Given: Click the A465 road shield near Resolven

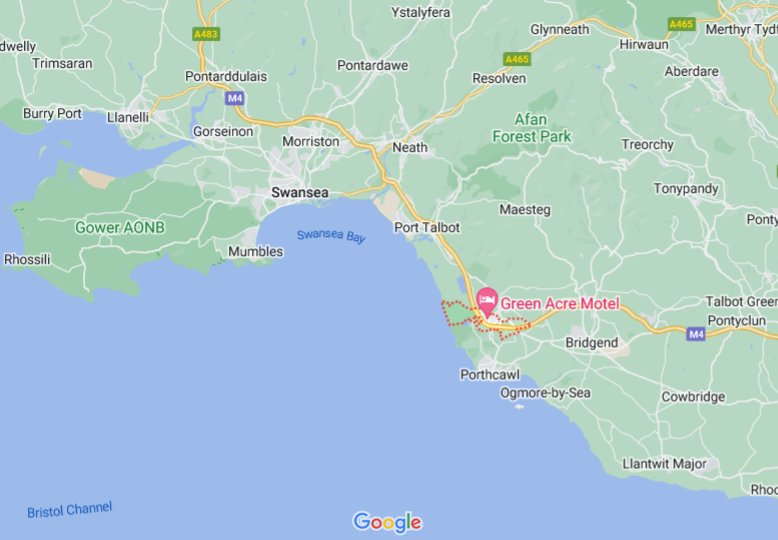Looking at the screenshot, I should click(517, 59).
